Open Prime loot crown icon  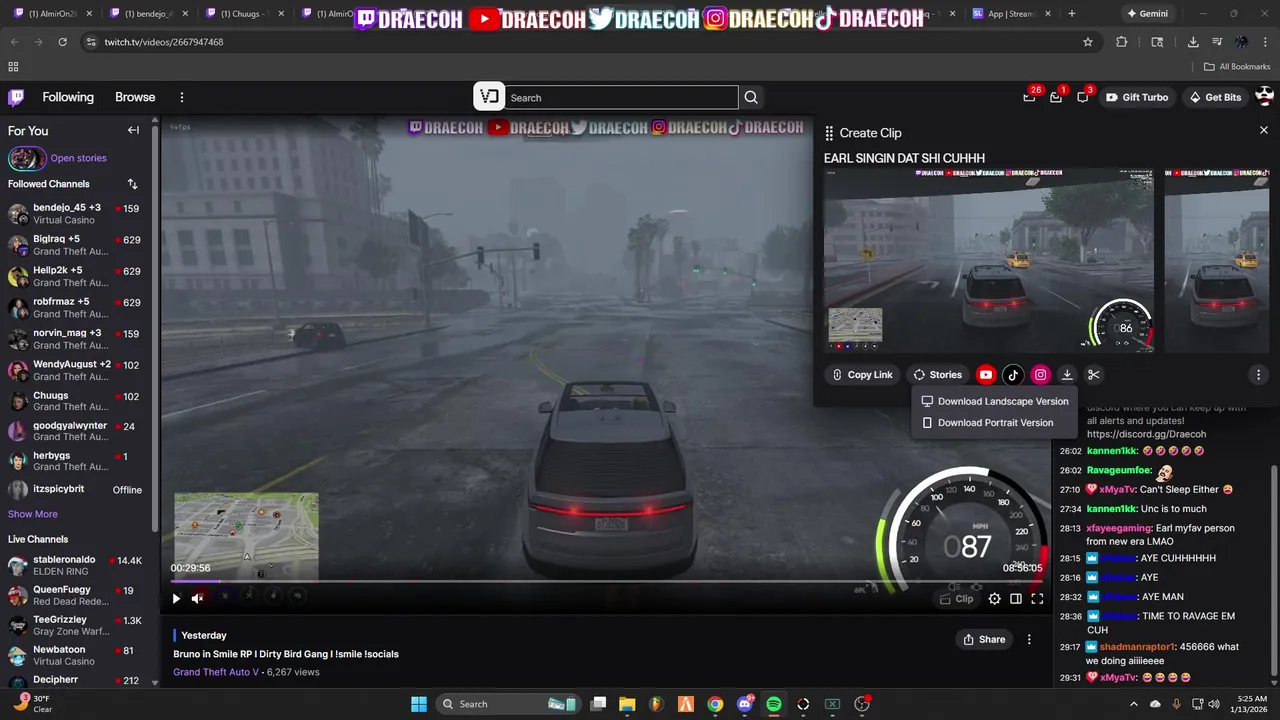(1030, 97)
